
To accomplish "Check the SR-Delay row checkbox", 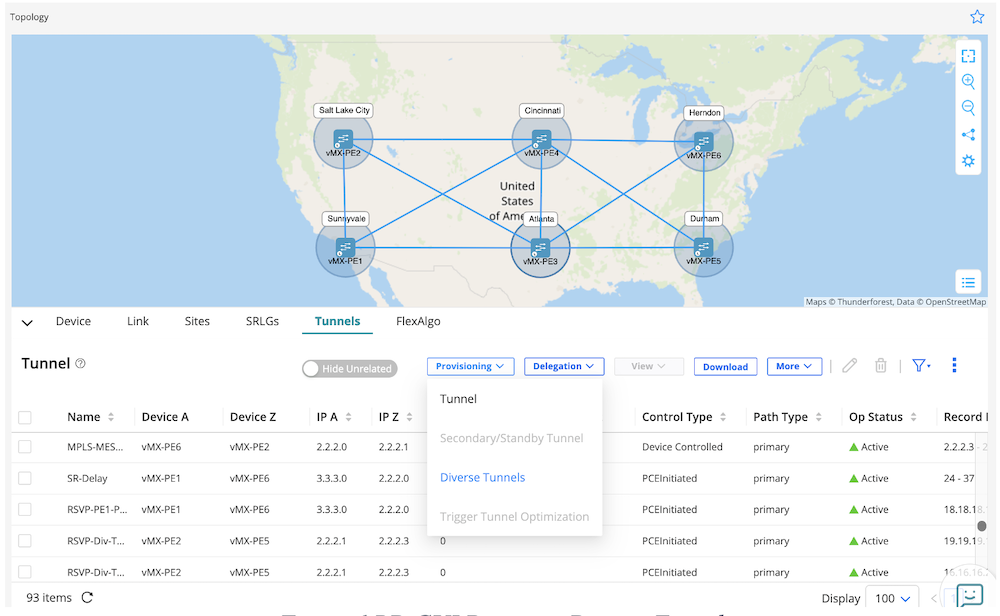I will tap(25, 478).
